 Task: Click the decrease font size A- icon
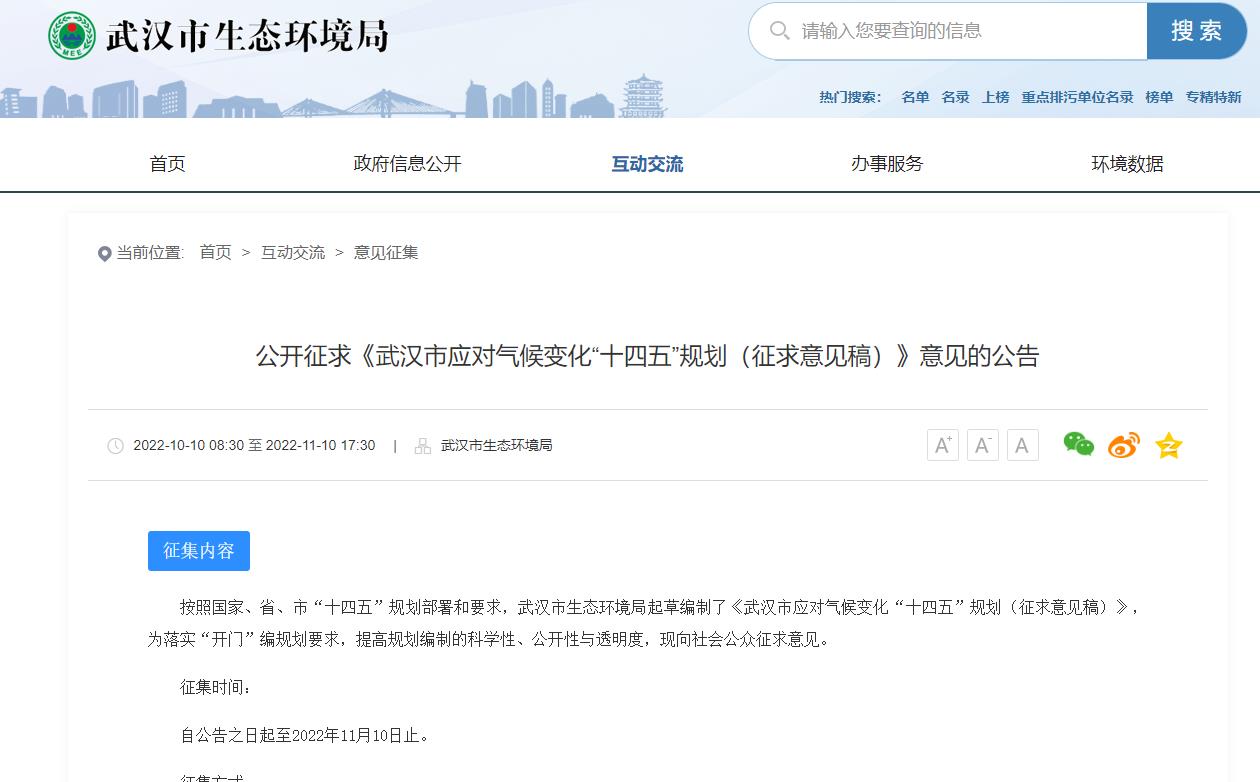[982, 445]
